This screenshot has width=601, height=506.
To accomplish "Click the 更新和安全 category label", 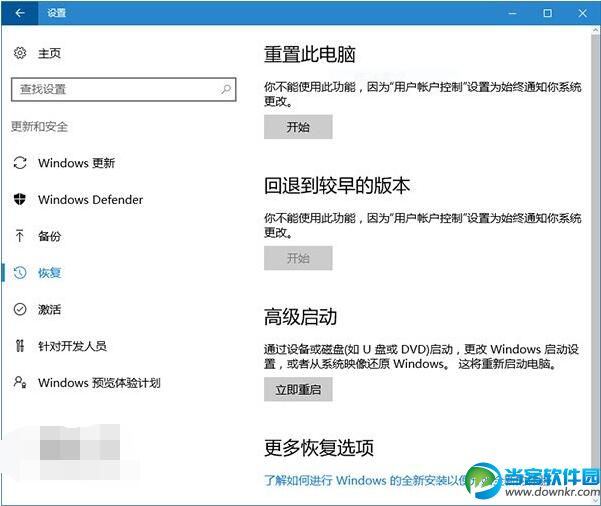I will pyautogui.click(x=39, y=126).
